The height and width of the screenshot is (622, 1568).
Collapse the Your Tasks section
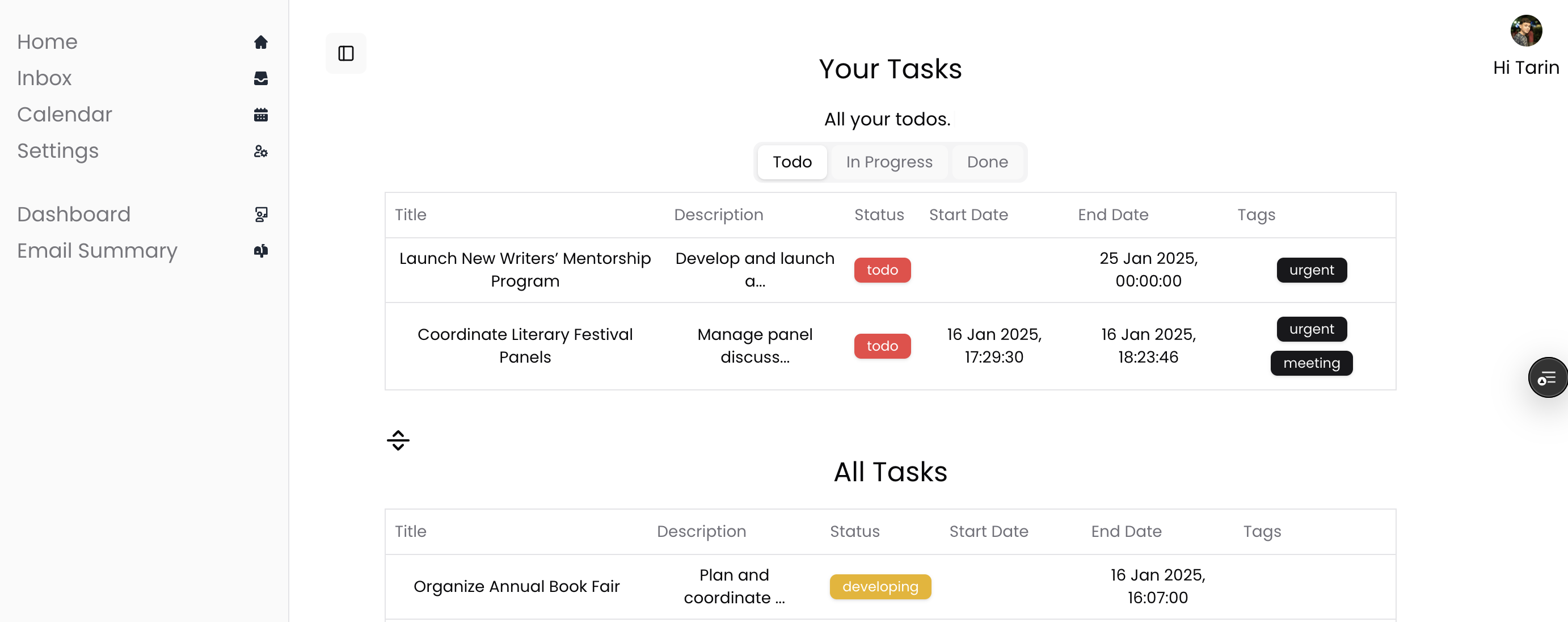point(398,440)
